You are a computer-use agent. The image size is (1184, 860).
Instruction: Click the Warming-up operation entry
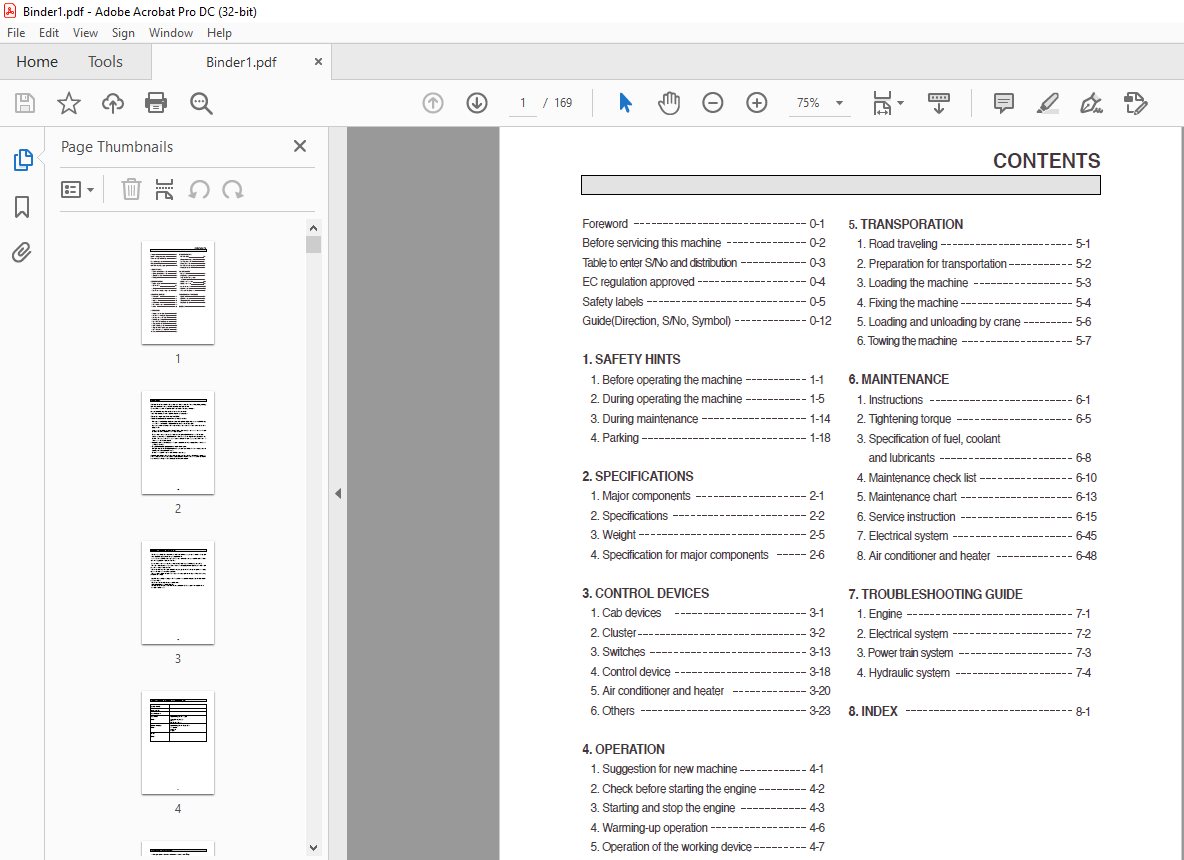[708, 828]
